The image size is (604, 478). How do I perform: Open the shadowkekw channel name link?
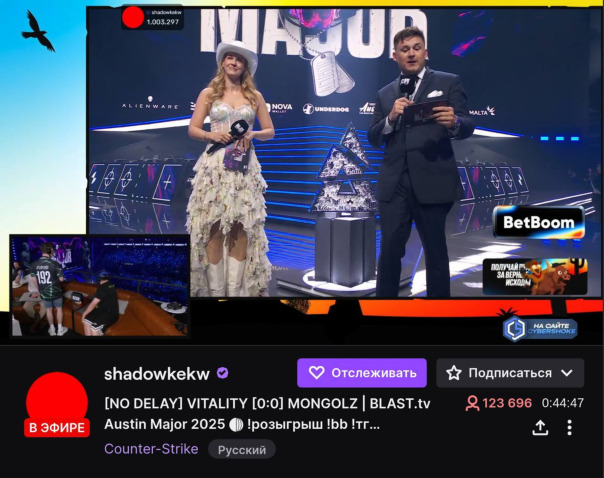(157, 374)
